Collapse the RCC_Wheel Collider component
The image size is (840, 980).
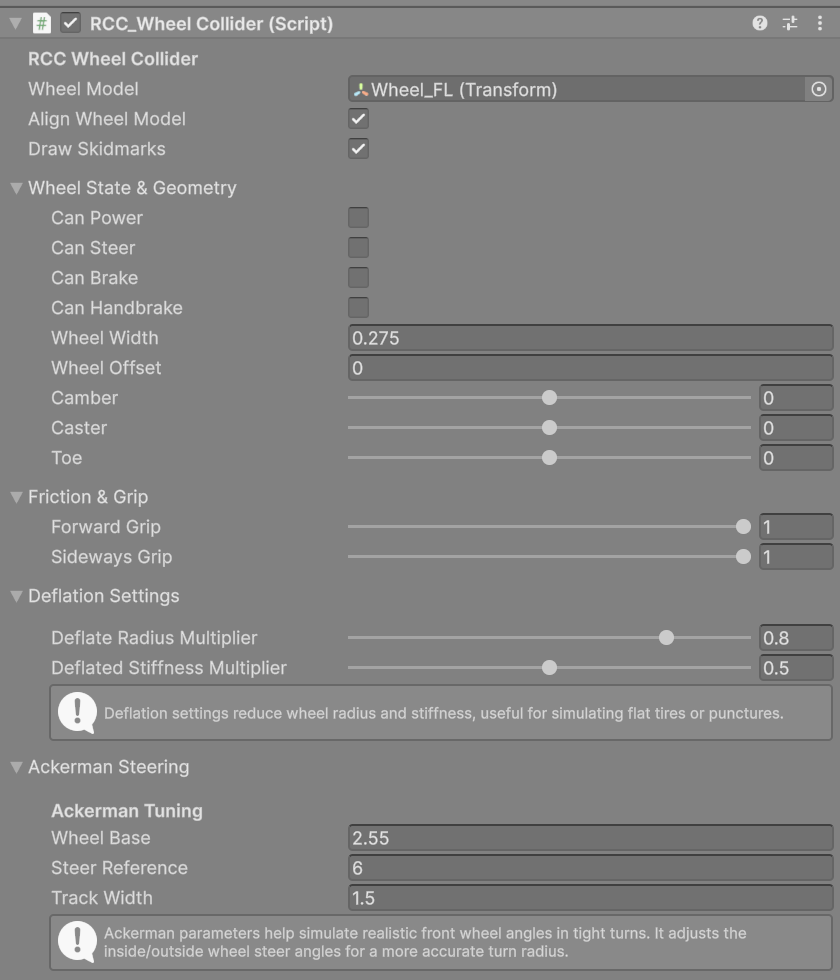[x=16, y=24]
